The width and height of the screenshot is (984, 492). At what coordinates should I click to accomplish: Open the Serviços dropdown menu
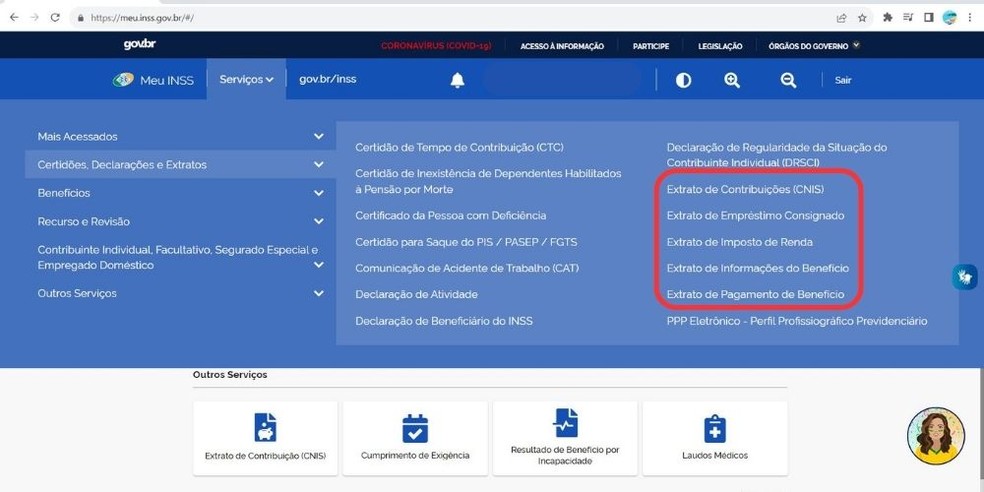(x=246, y=79)
